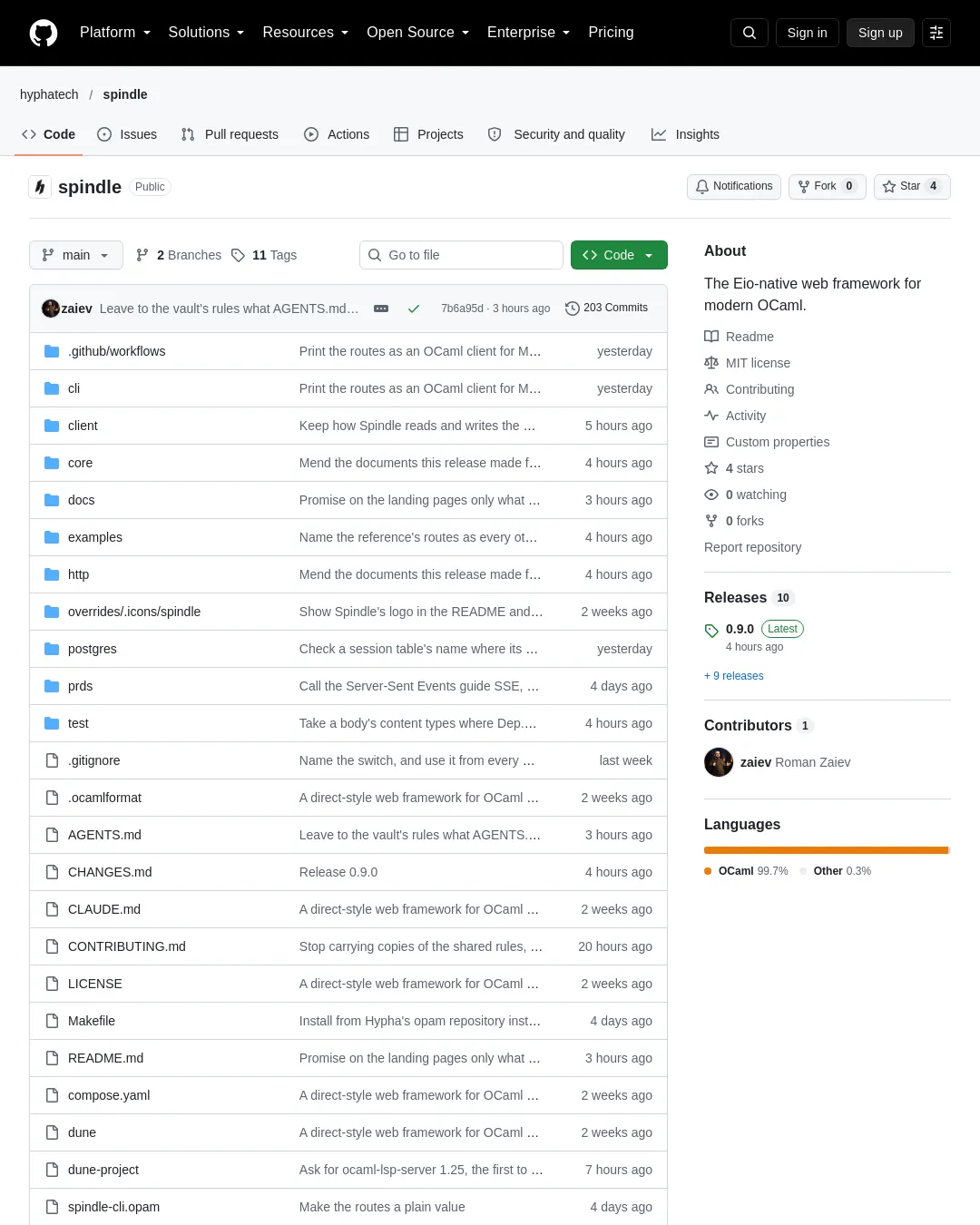Click the .github/workflows folder icon
Image resolution: width=980 pixels, height=1225 pixels.
tap(52, 351)
